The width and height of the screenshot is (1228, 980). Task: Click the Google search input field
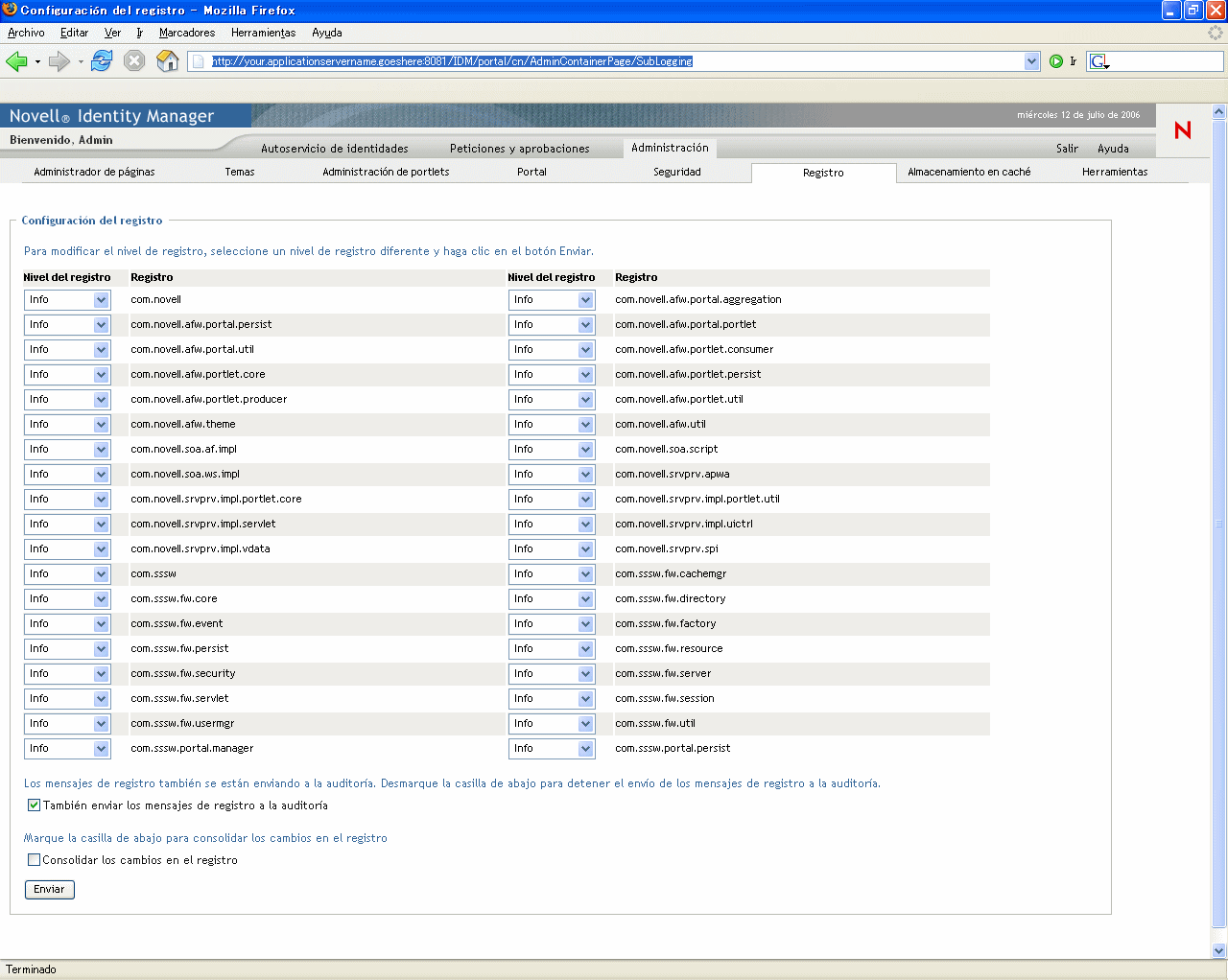click(x=1167, y=61)
